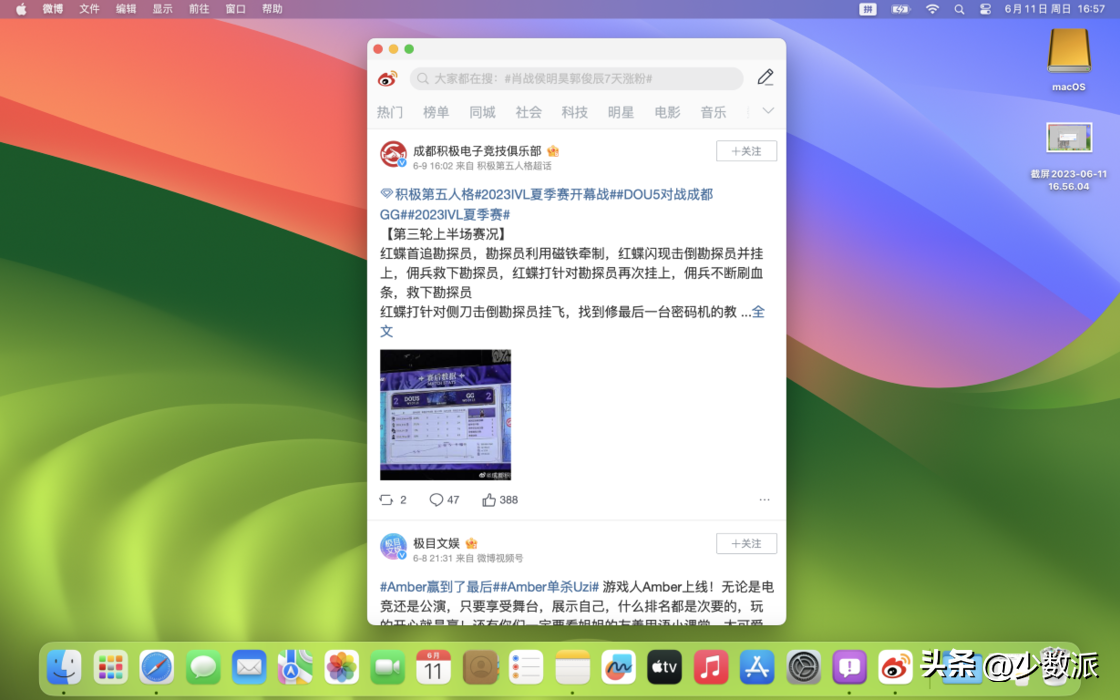The width and height of the screenshot is (1120, 700).
Task: Open the 显示 menu
Action: [x=162, y=9]
